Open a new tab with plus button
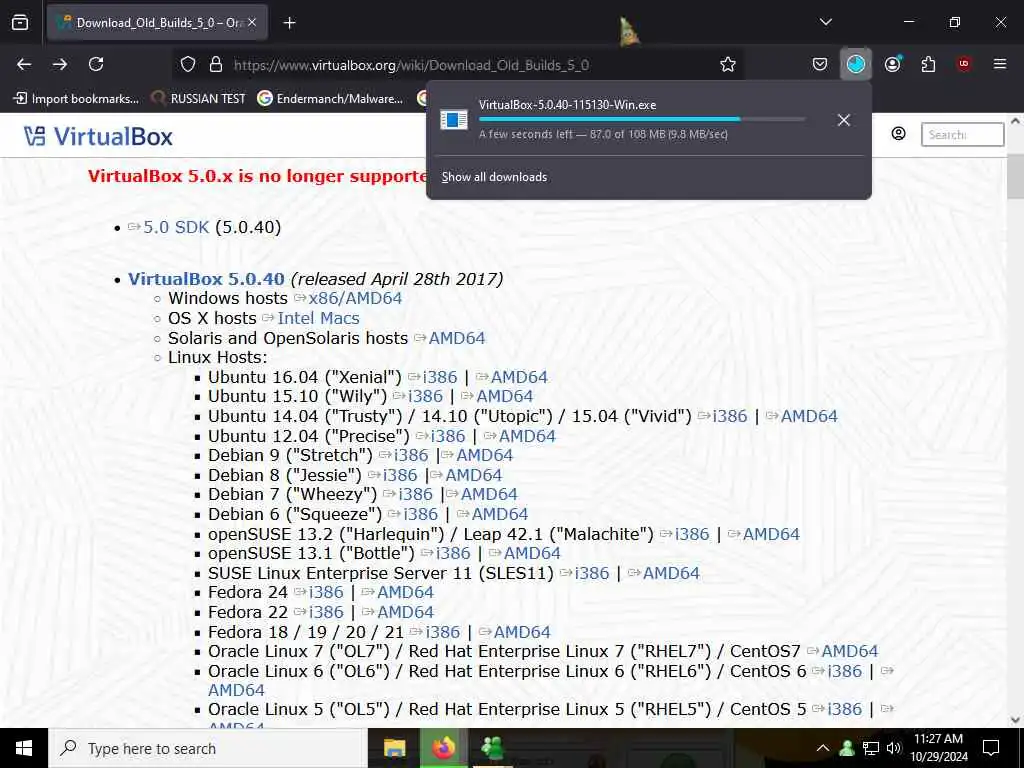 tap(289, 23)
